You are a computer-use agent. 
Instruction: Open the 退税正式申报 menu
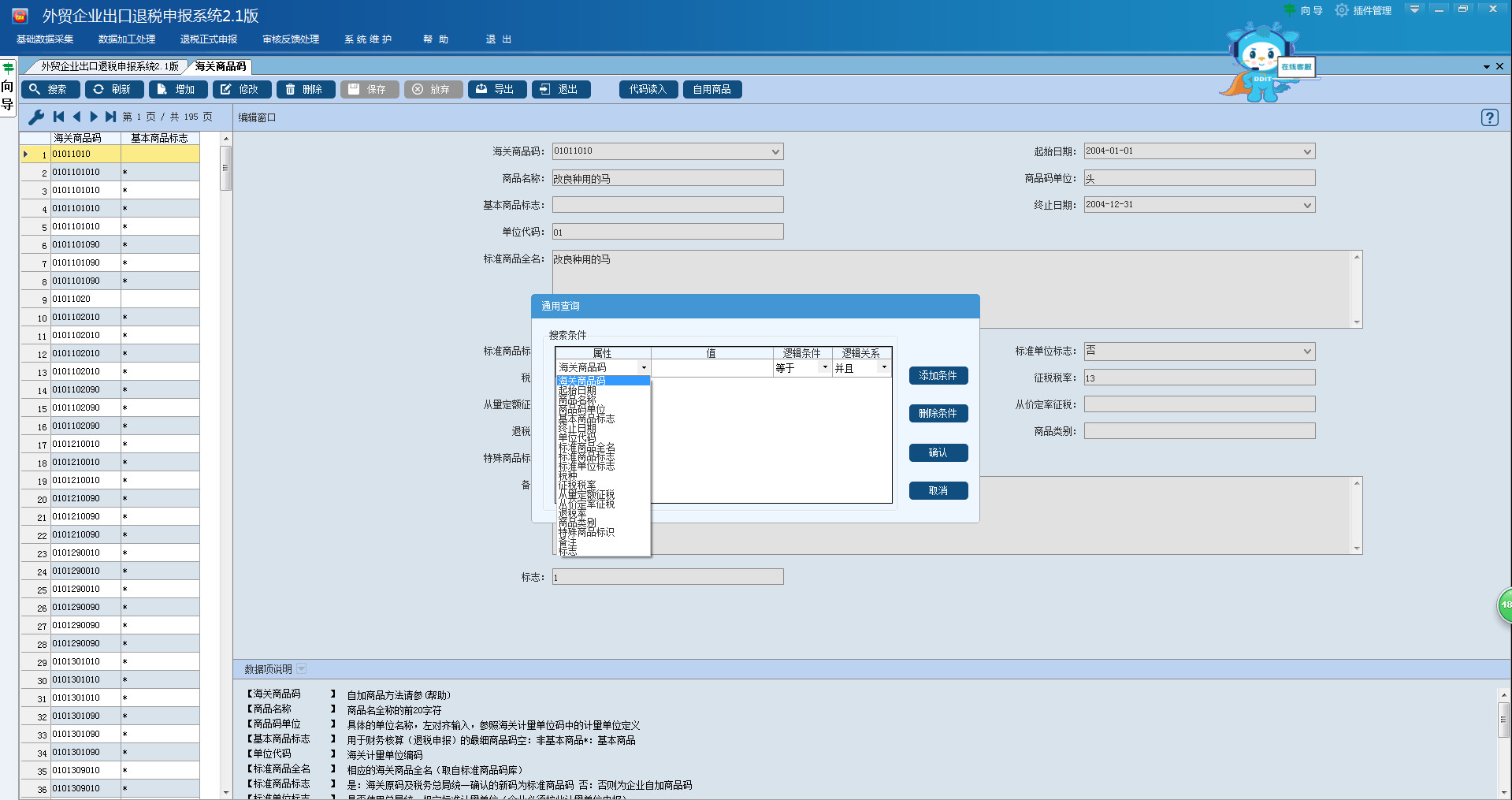coord(209,39)
